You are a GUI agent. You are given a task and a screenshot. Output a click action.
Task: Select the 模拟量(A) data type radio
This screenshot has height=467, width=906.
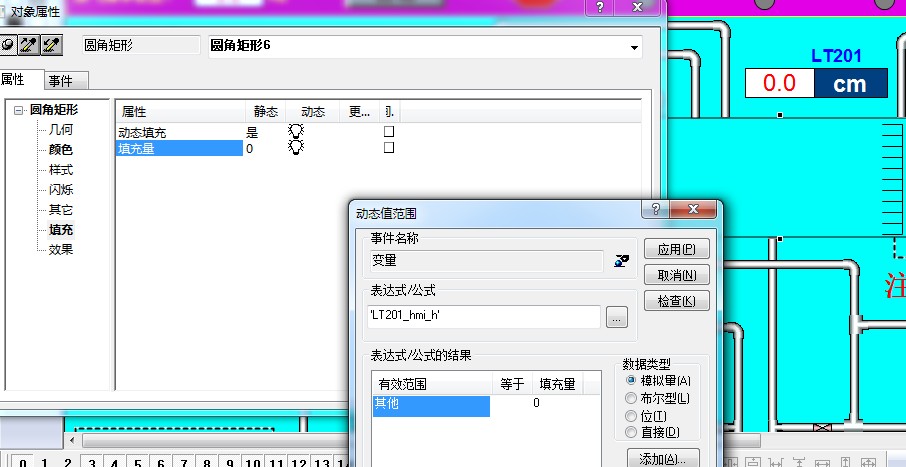point(631,380)
